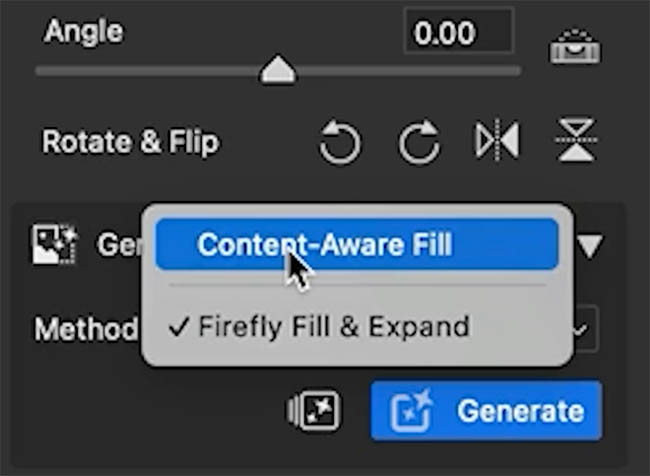This screenshot has height=476, width=650.
Task: Click the checkmark beside Firefly Fill & Expand
Action: tap(178, 328)
